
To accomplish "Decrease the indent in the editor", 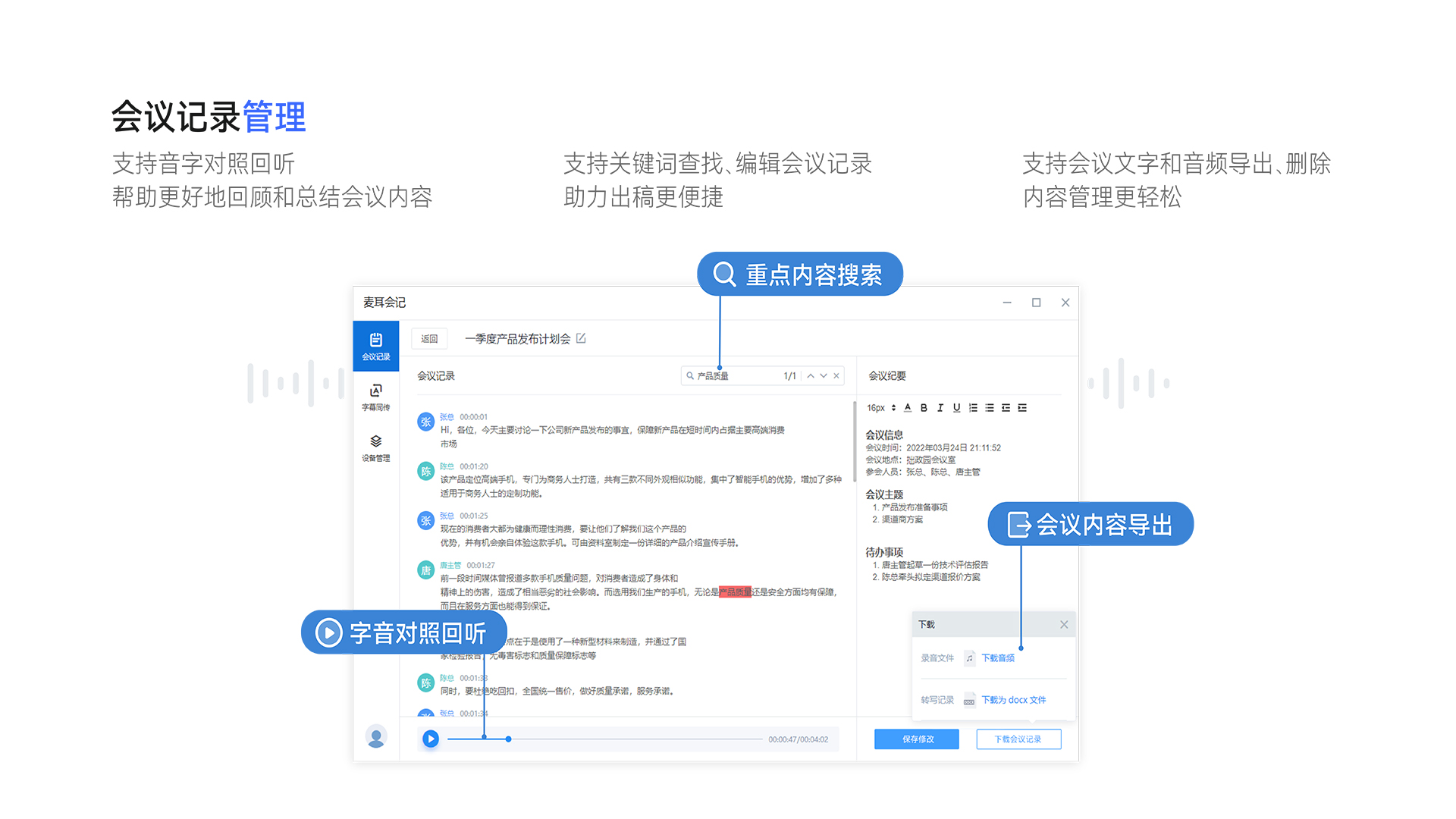I will [1006, 408].
